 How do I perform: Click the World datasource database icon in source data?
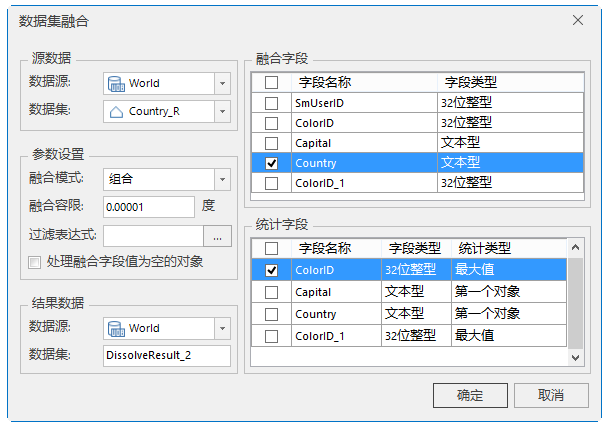click(x=116, y=84)
